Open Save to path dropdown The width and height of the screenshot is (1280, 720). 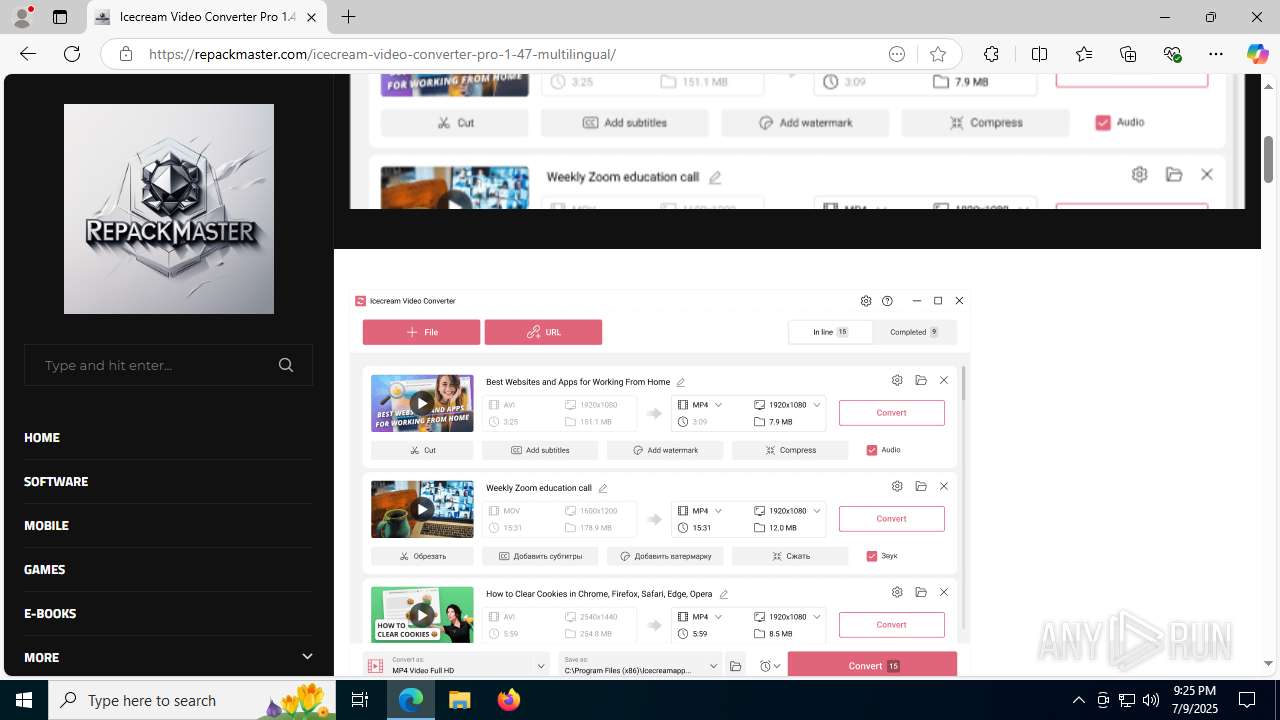(640, 666)
